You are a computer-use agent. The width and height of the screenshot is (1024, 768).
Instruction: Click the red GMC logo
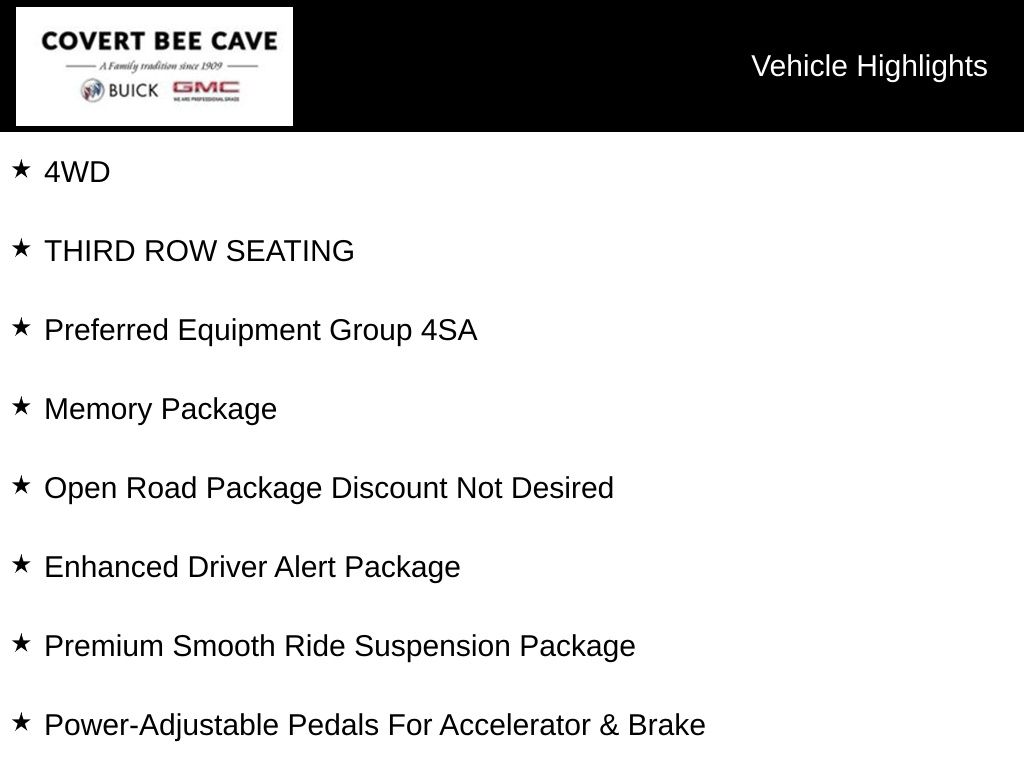[x=206, y=90]
